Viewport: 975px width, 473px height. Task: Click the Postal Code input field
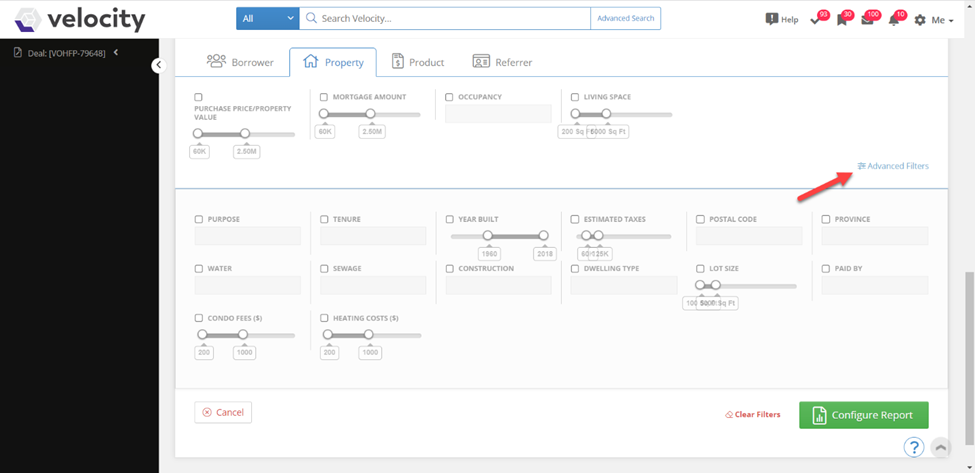coord(749,236)
